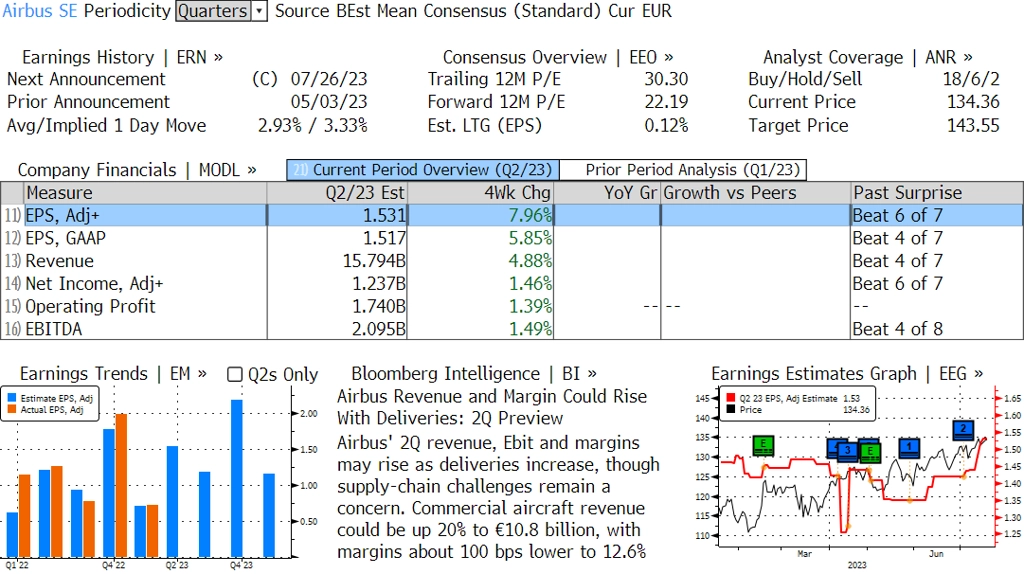Select the Net Income, Adj+ row

pyautogui.click(x=512, y=284)
